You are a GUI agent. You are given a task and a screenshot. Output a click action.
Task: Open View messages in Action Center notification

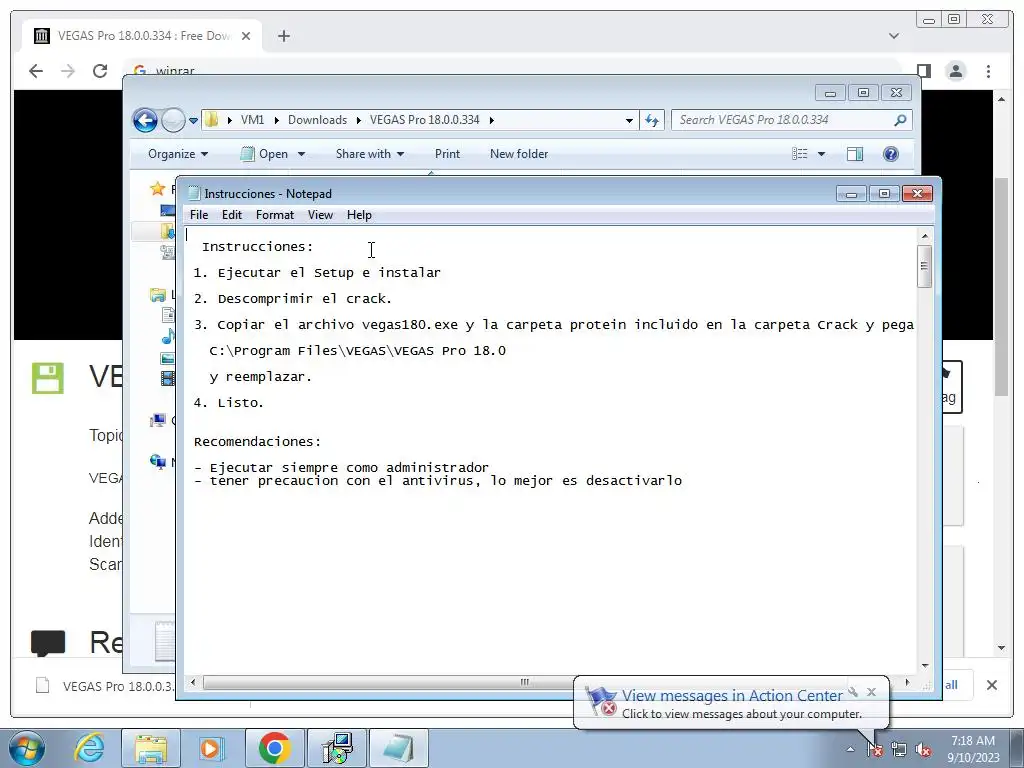pos(731,696)
